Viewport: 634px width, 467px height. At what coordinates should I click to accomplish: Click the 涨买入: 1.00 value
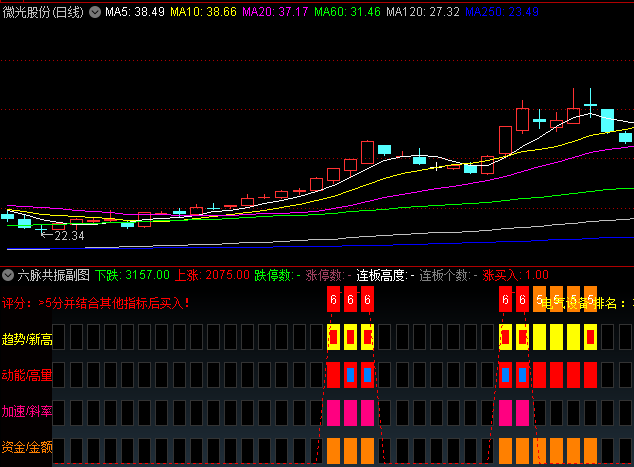click(515, 275)
